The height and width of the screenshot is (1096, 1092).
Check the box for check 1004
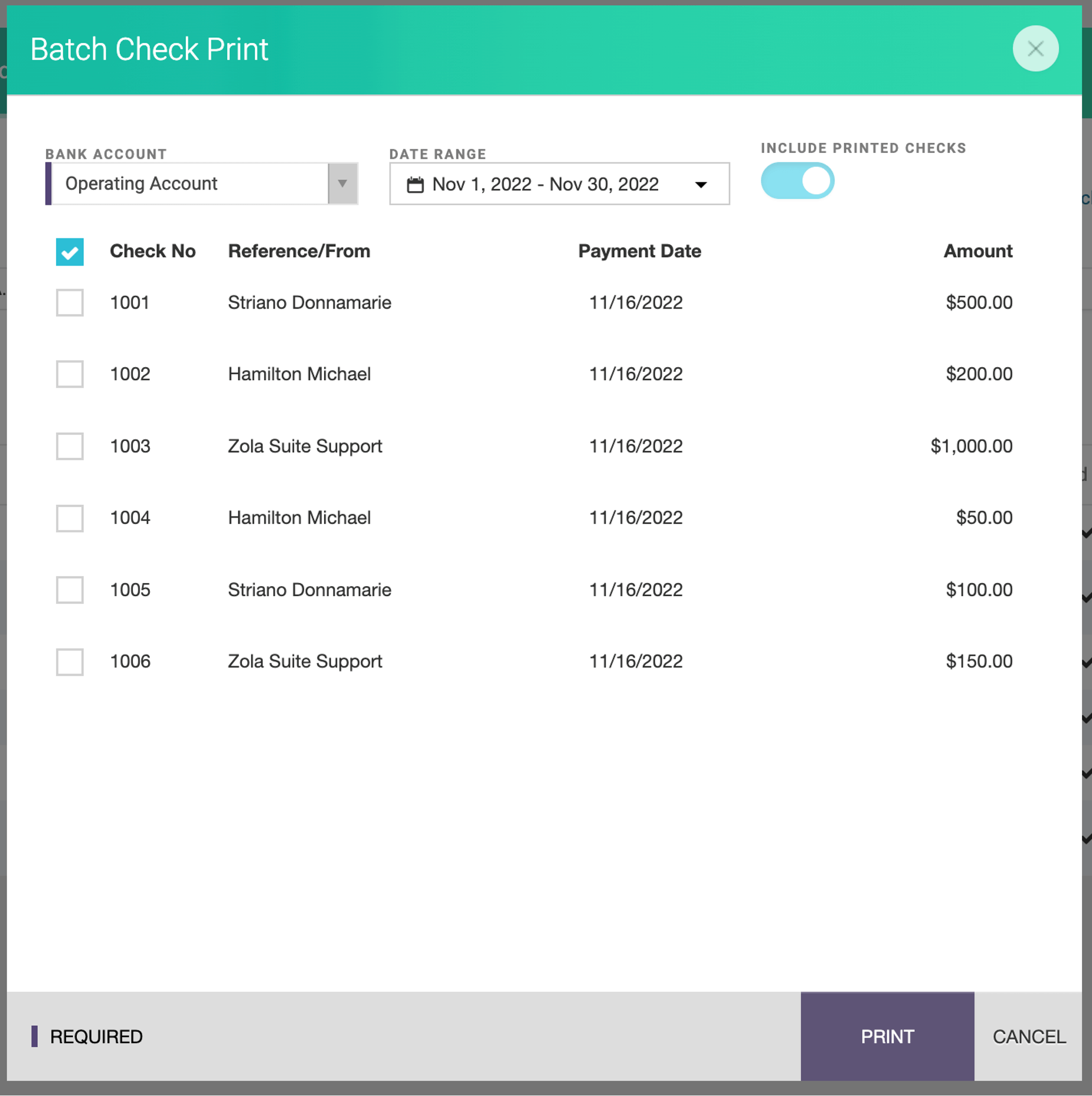70,518
